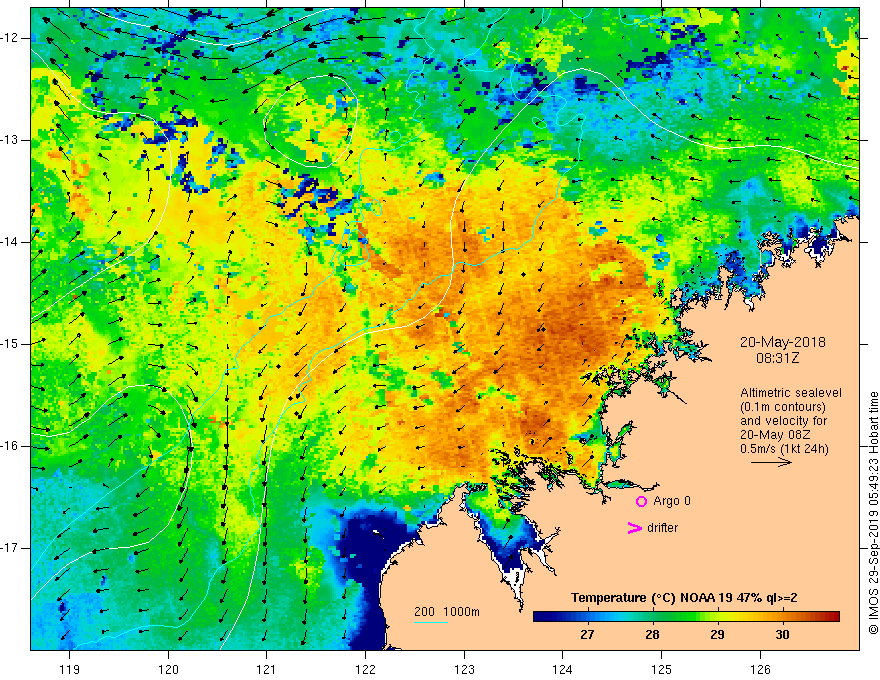Image resolution: width=880 pixels, height=680 pixels.
Task: Click the 30 value on color scale
Action: point(782,635)
